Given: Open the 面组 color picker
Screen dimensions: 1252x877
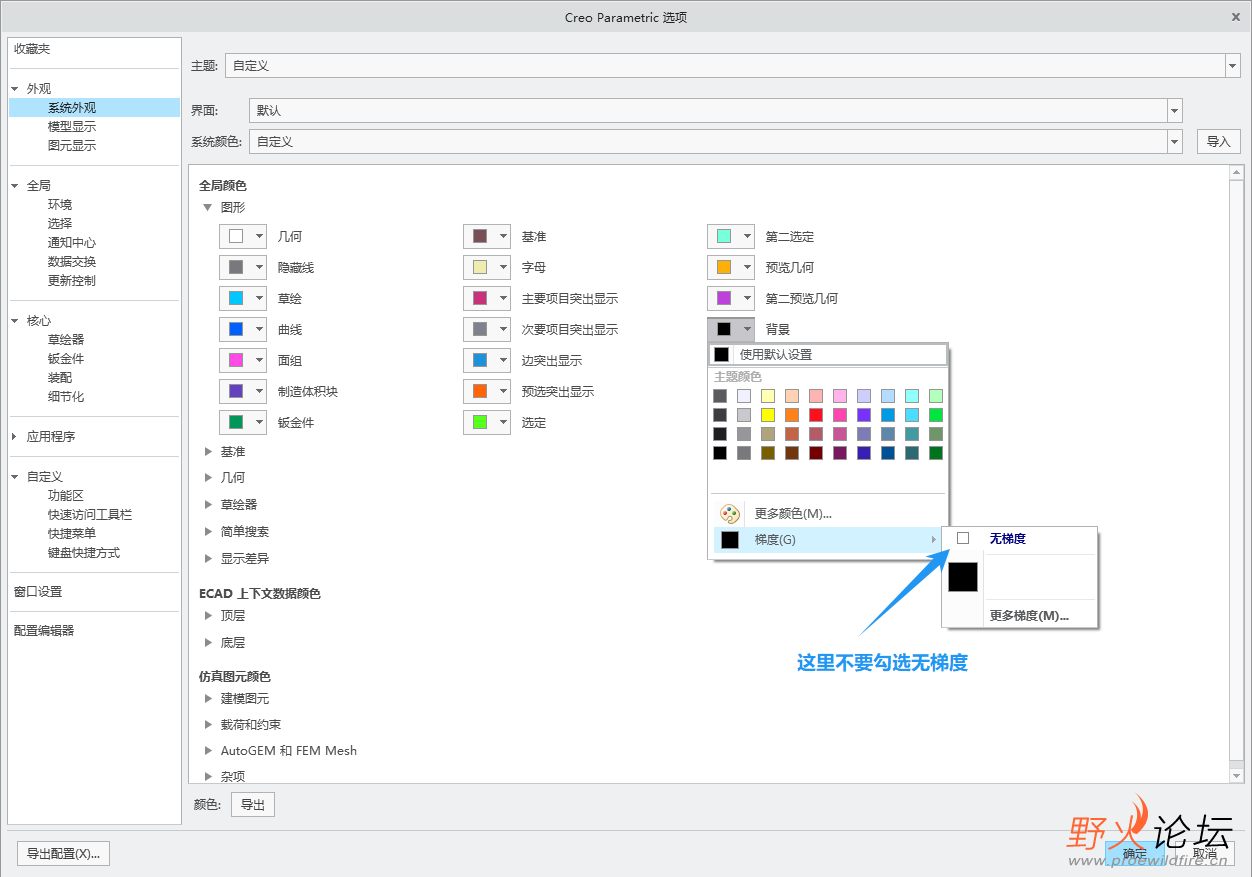Looking at the screenshot, I should point(243,361).
